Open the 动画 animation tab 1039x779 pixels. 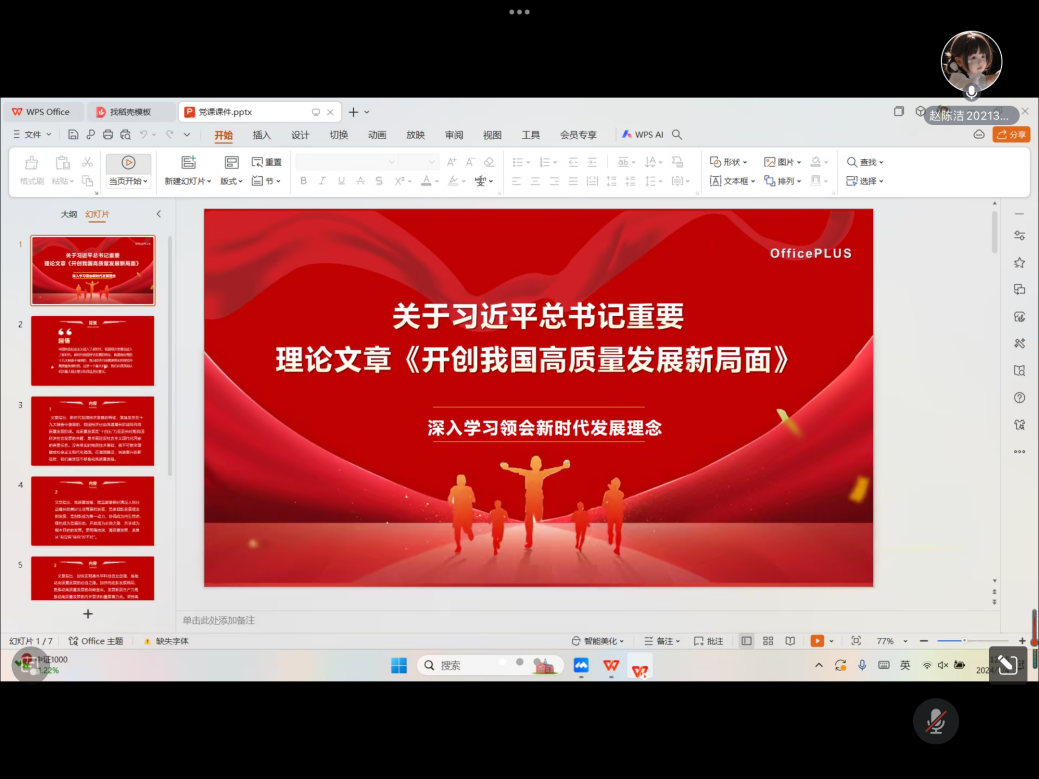377,135
